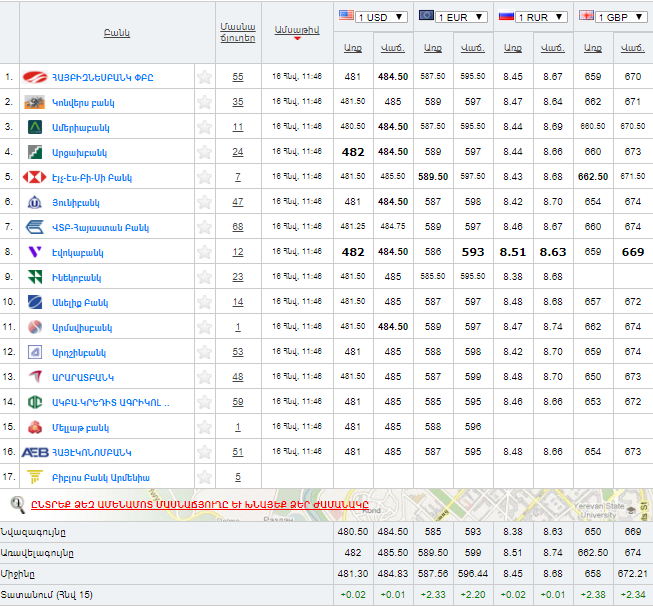
Task: Toggle favorite star for ՀԱՅԲԻԶՆԵՍԲԱՆԿ
Action: [x=204, y=77]
